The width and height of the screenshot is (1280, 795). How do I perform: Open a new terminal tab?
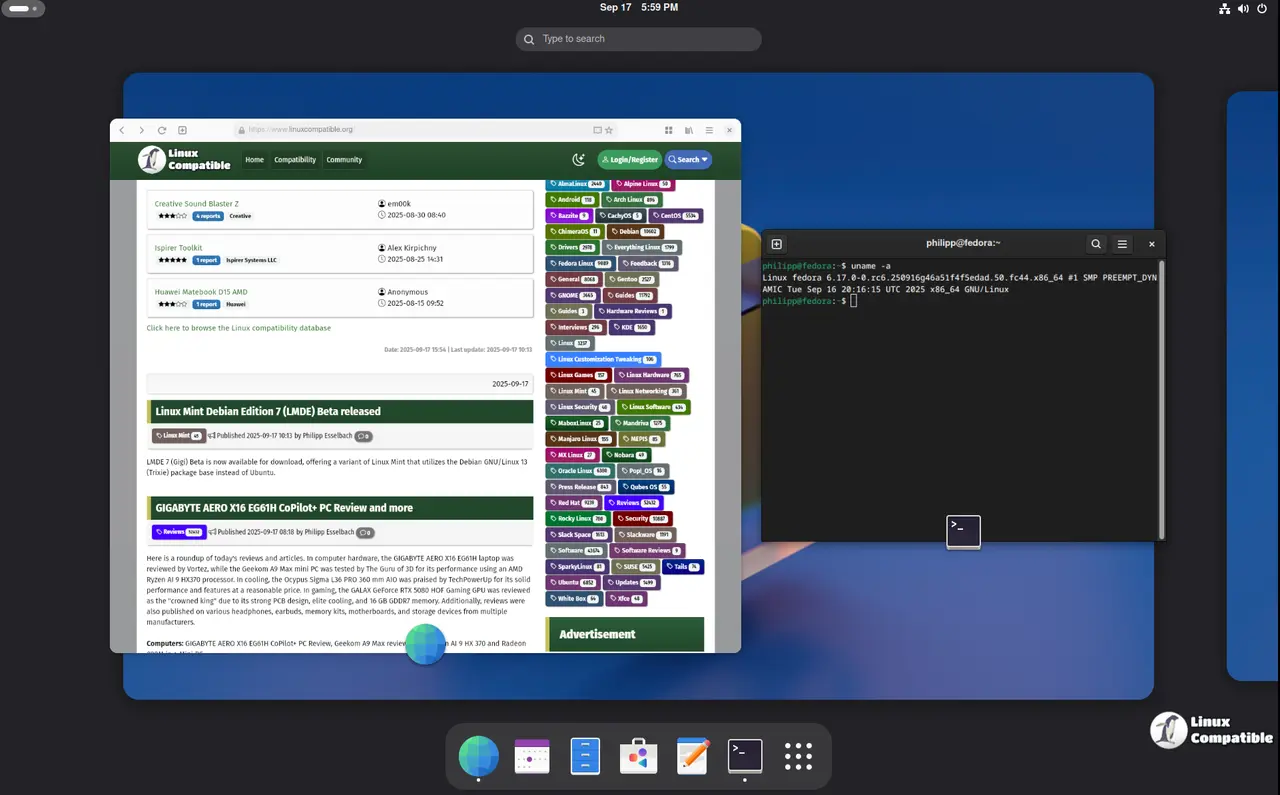[x=776, y=243]
